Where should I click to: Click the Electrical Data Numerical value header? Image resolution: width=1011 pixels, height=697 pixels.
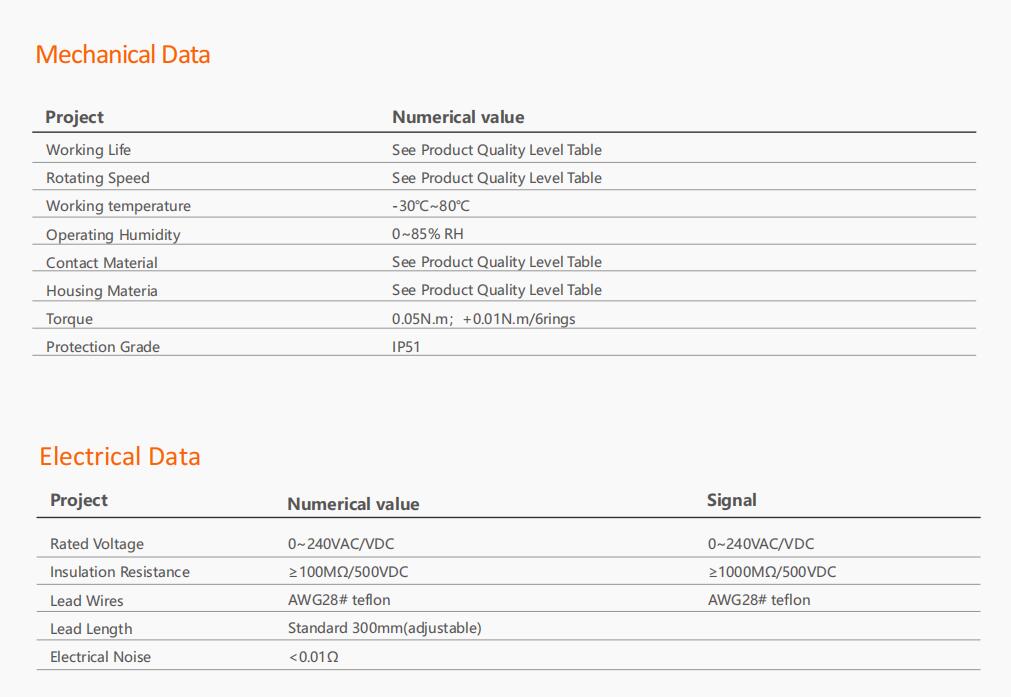coord(353,504)
